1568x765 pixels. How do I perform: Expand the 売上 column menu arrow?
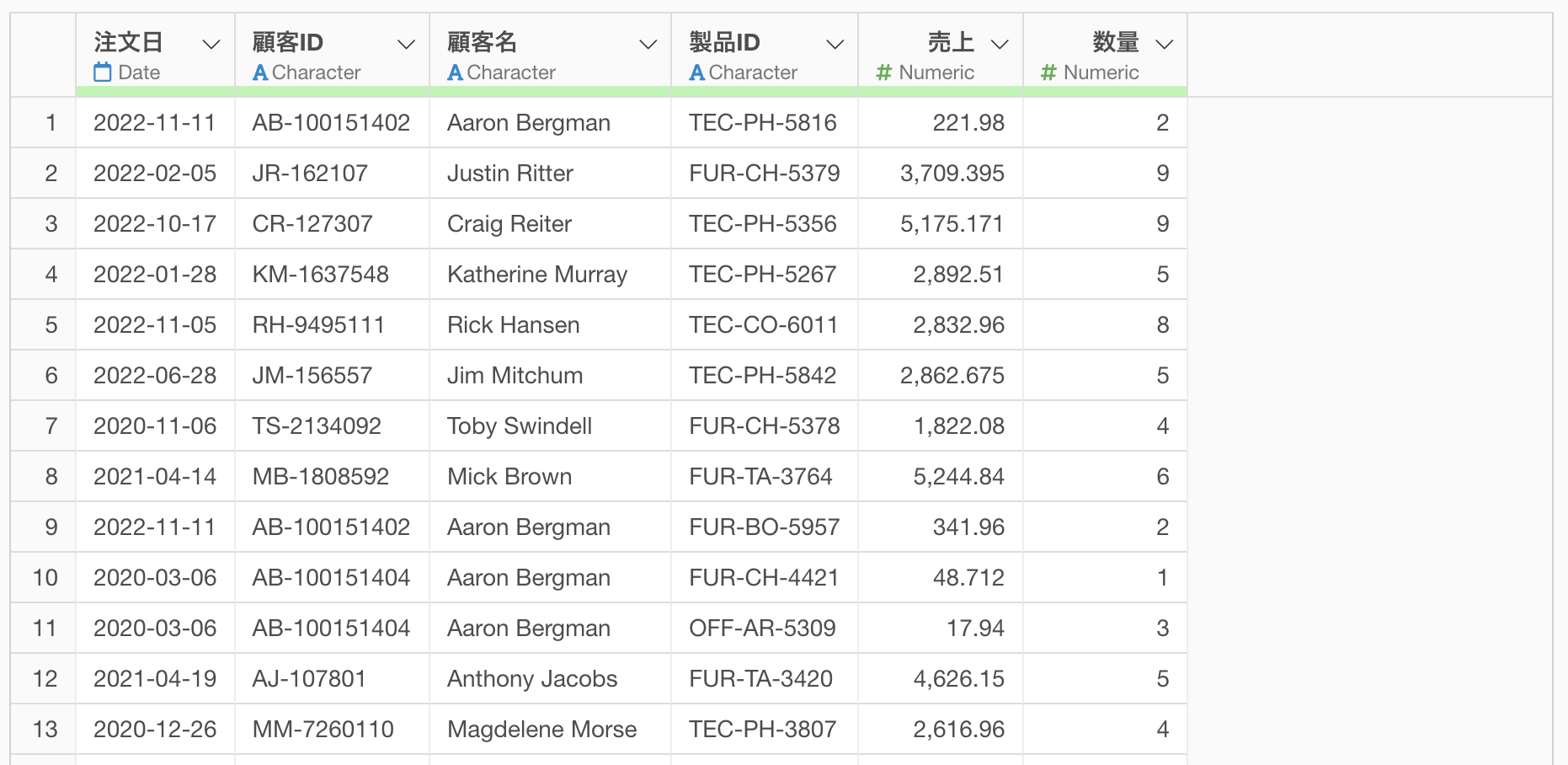tap(1000, 44)
